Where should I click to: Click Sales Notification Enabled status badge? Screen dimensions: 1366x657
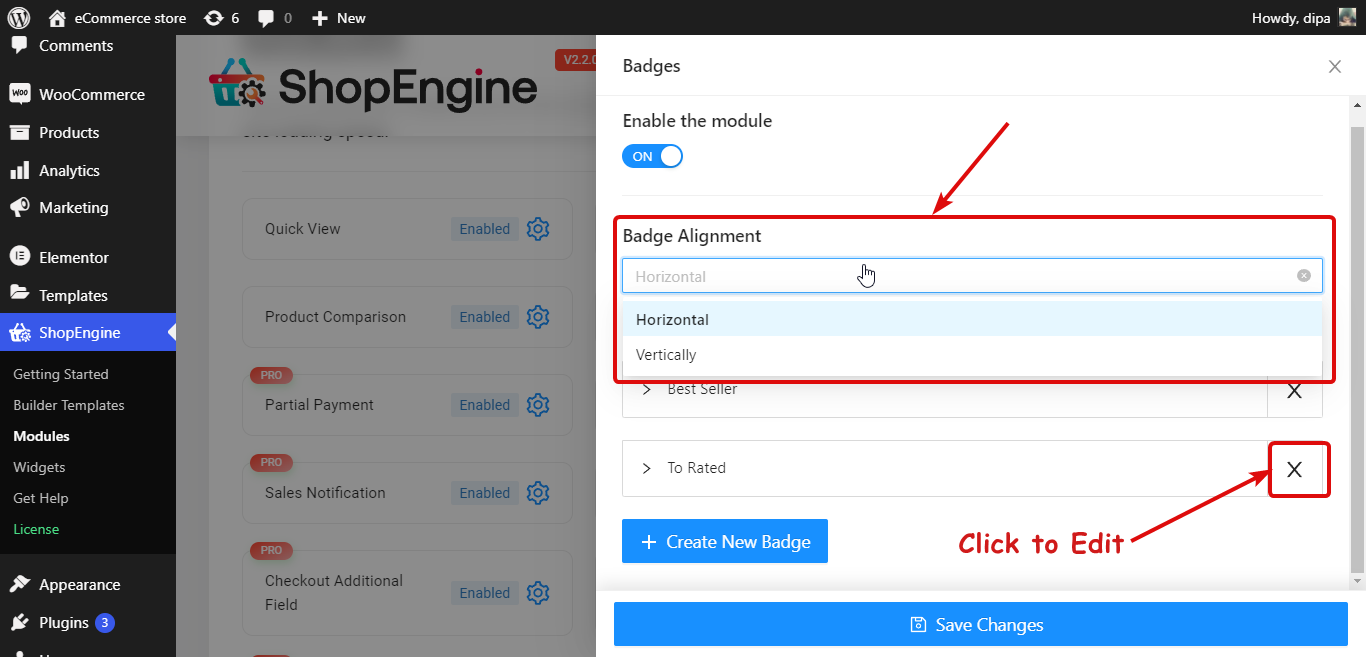[x=485, y=493]
